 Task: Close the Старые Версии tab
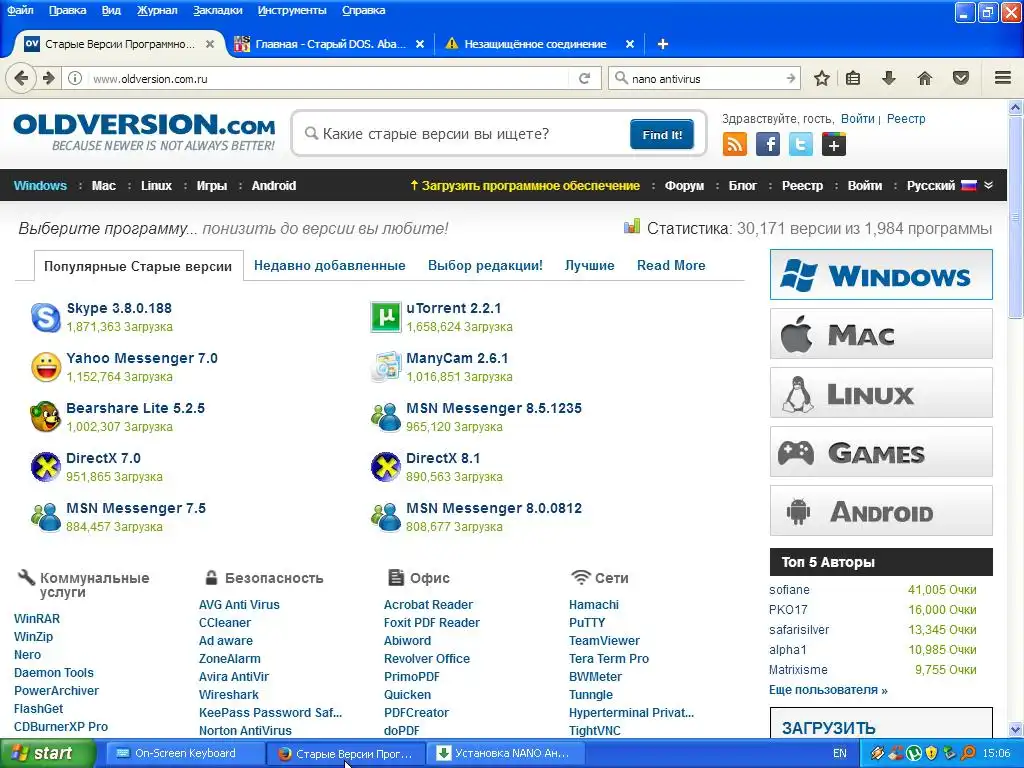[210, 44]
